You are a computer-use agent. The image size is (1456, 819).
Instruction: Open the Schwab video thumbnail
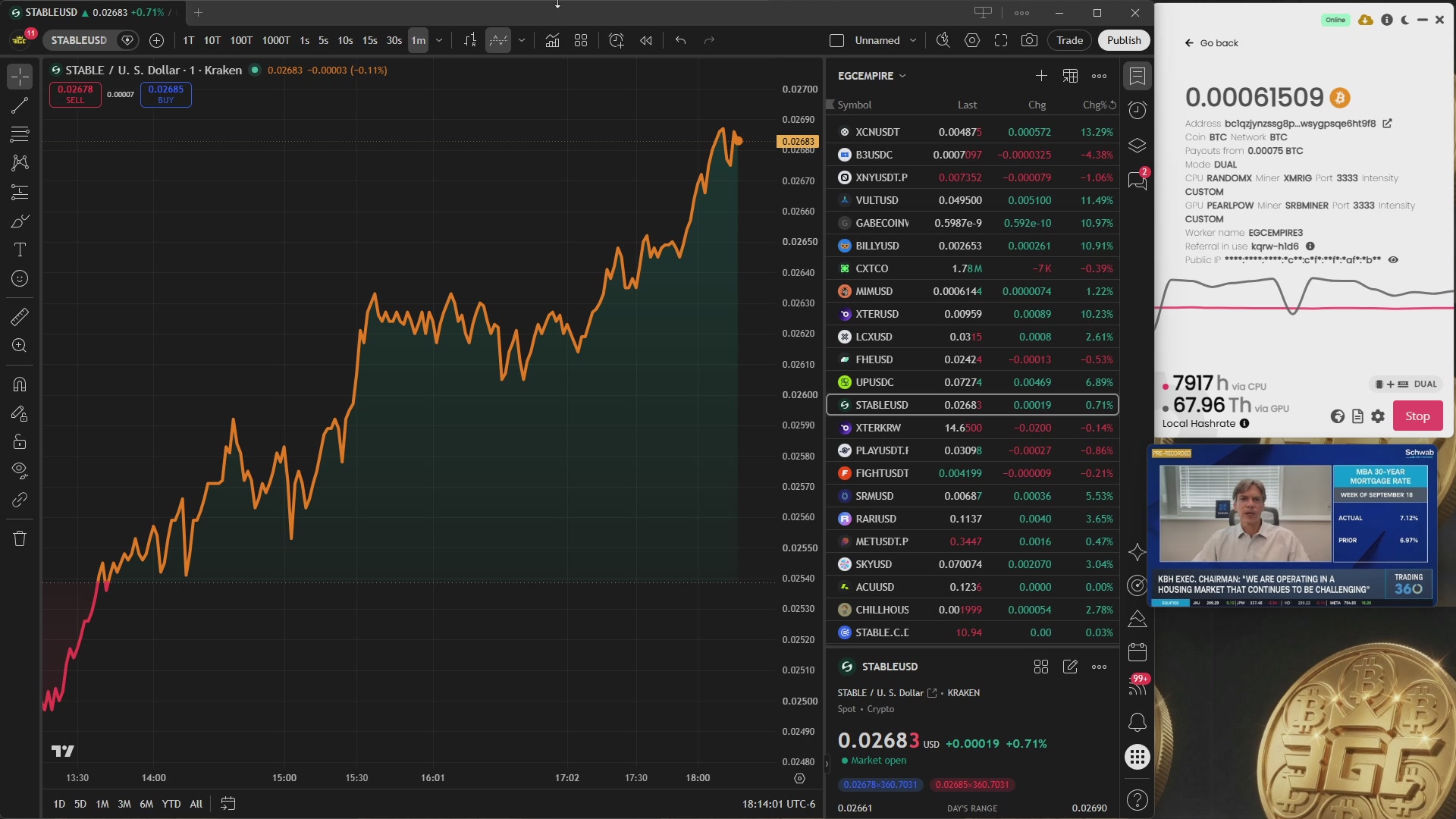pyautogui.click(x=1292, y=527)
